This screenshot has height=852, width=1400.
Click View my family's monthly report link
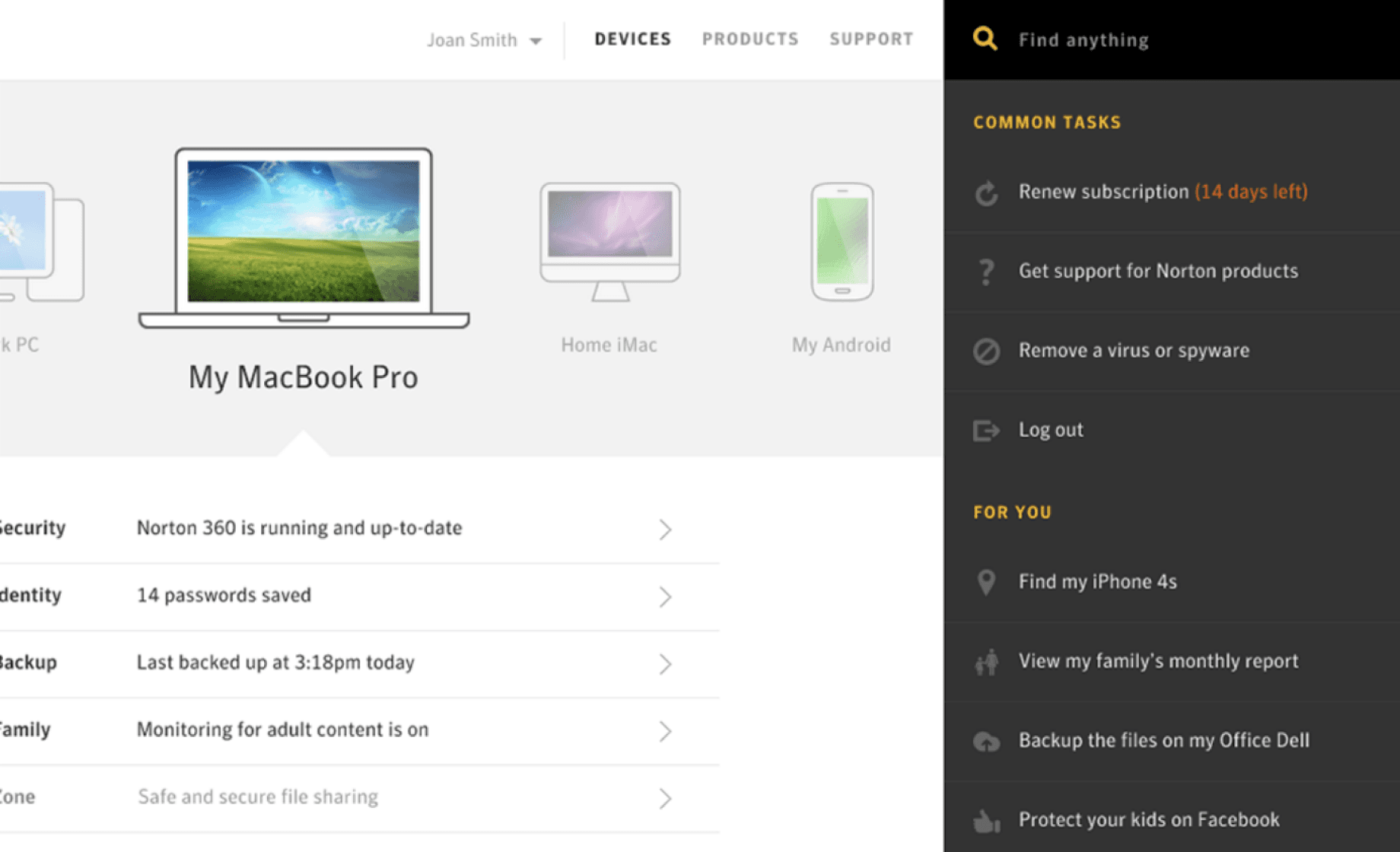(1158, 661)
